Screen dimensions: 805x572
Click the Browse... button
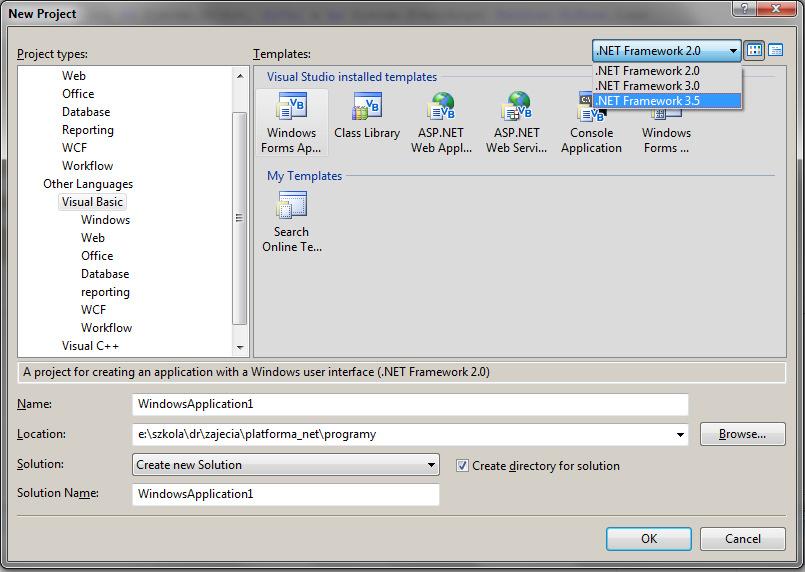click(x=742, y=434)
